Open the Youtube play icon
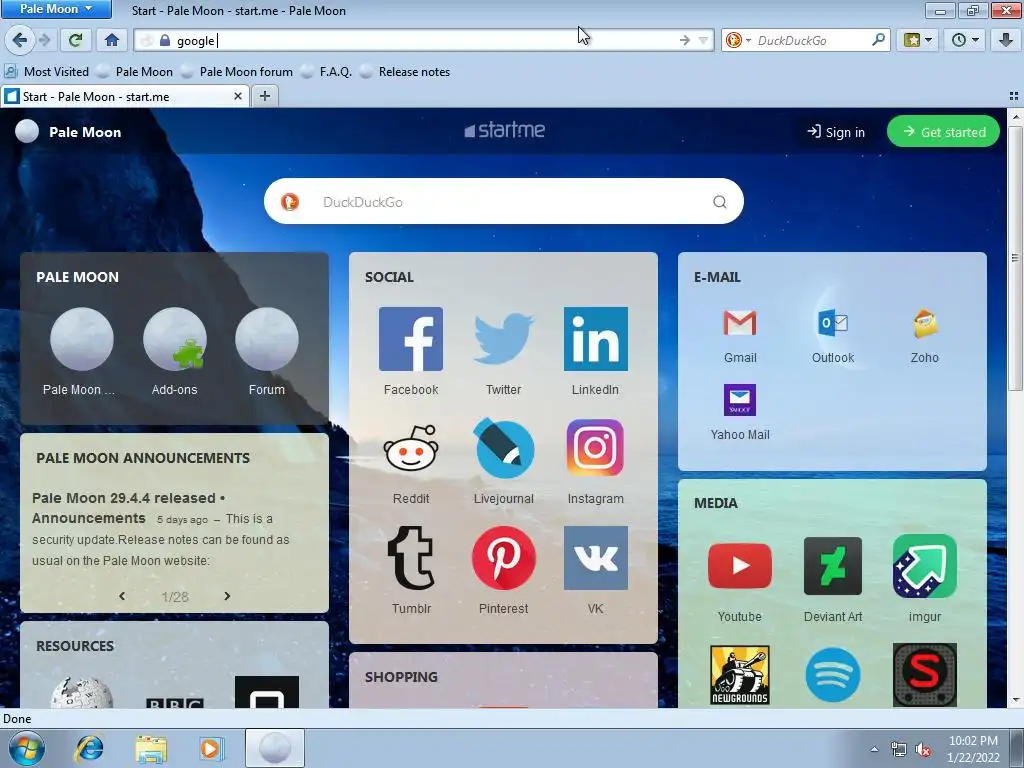 (x=740, y=566)
